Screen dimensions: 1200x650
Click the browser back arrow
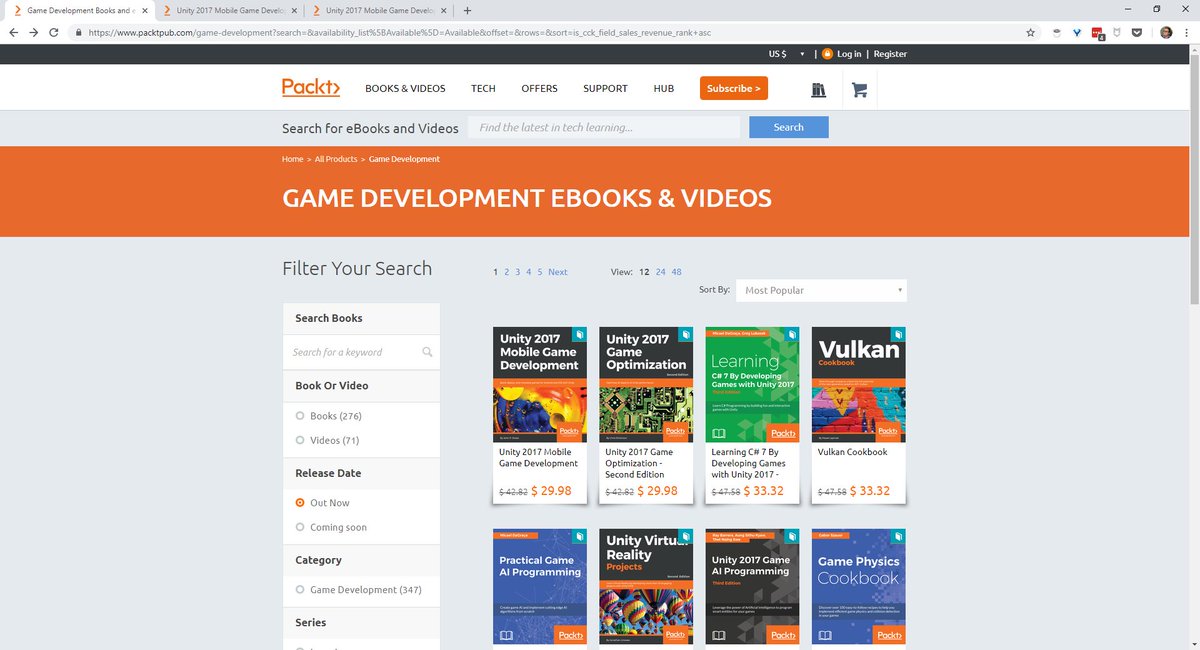coord(15,32)
